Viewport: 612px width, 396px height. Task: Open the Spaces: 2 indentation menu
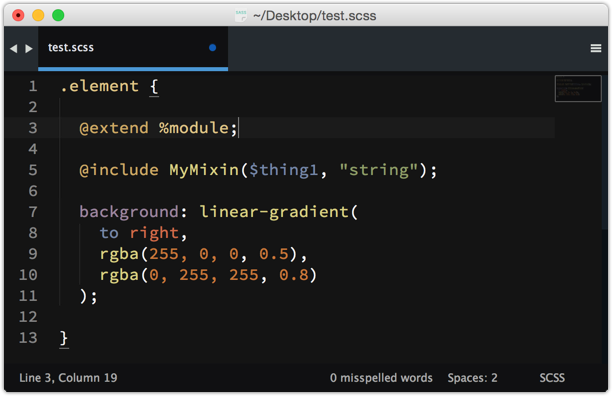[x=472, y=378]
